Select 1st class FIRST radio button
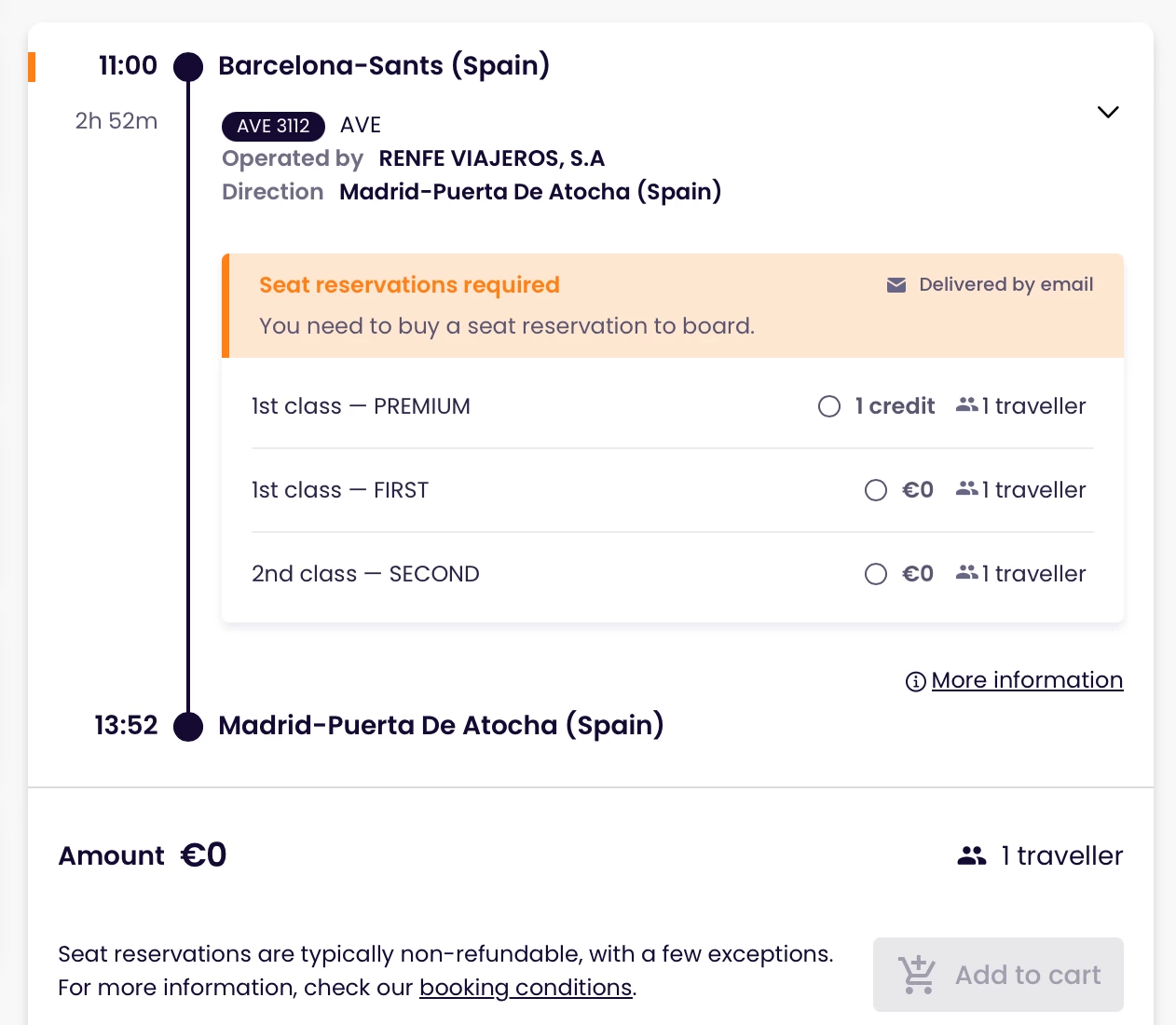This screenshot has height=1025, width=1176. (x=875, y=490)
